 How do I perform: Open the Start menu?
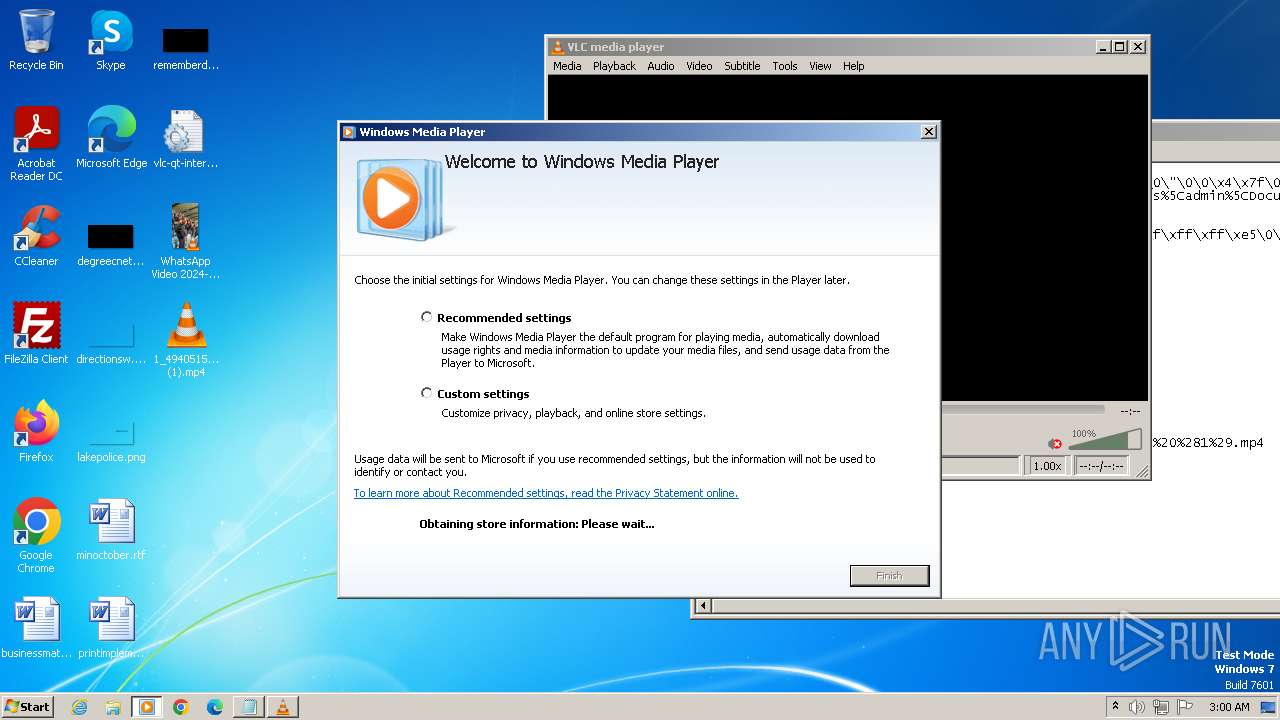28,706
